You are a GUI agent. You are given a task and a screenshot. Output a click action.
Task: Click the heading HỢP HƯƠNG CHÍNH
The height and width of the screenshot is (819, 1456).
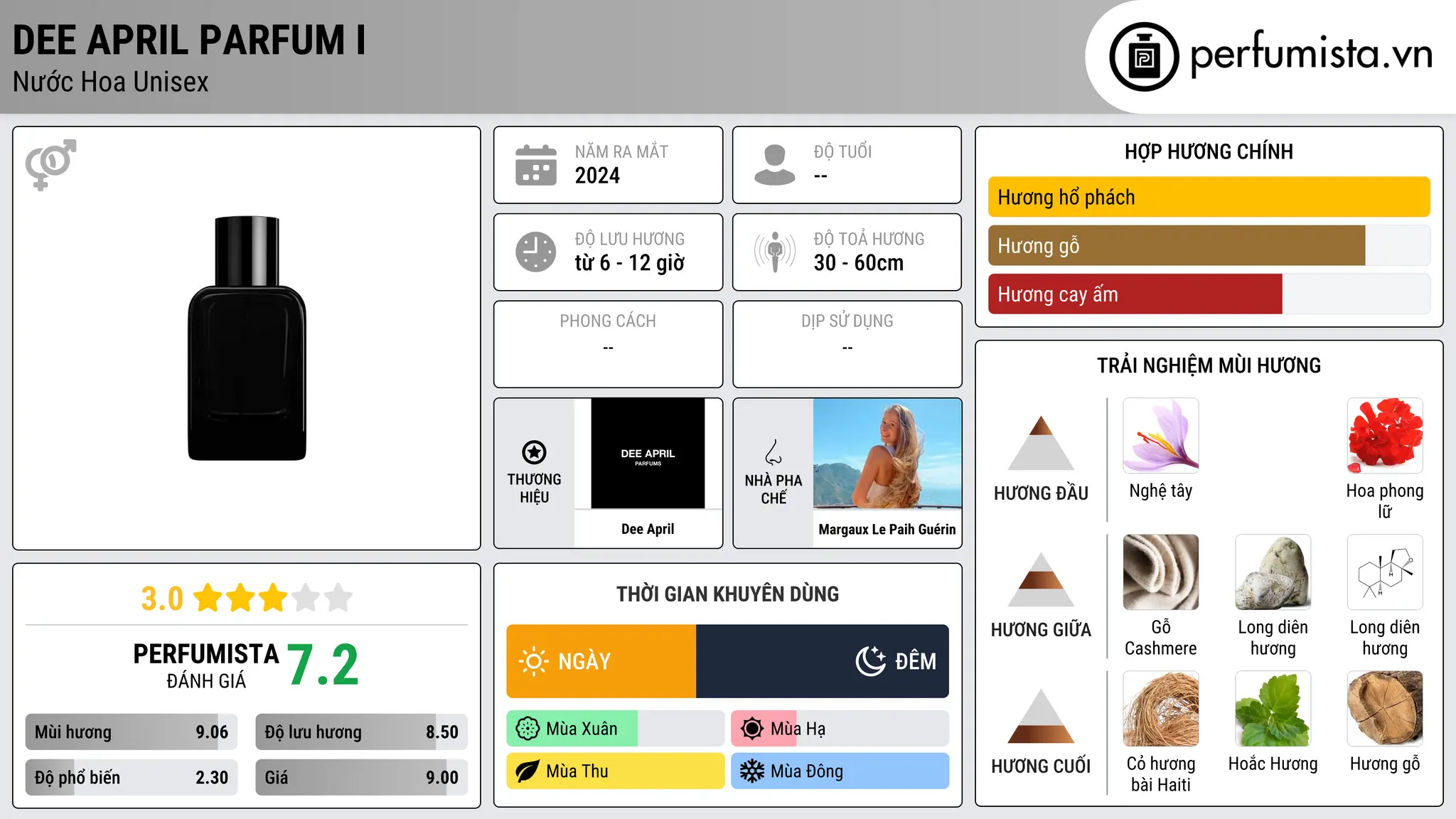coord(1209,151)
